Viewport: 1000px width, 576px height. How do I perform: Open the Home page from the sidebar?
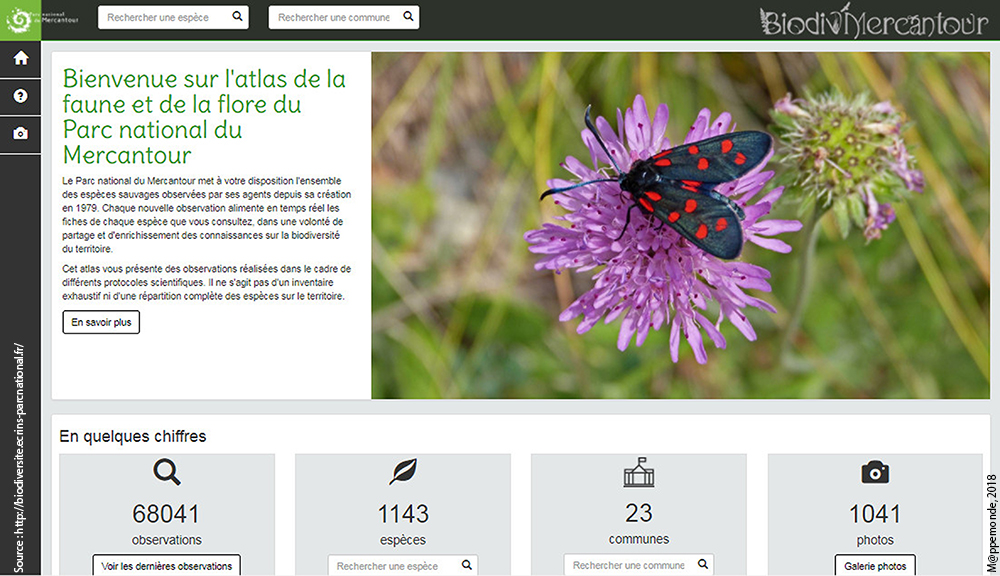pyautogui.click(x=21, y=58)
